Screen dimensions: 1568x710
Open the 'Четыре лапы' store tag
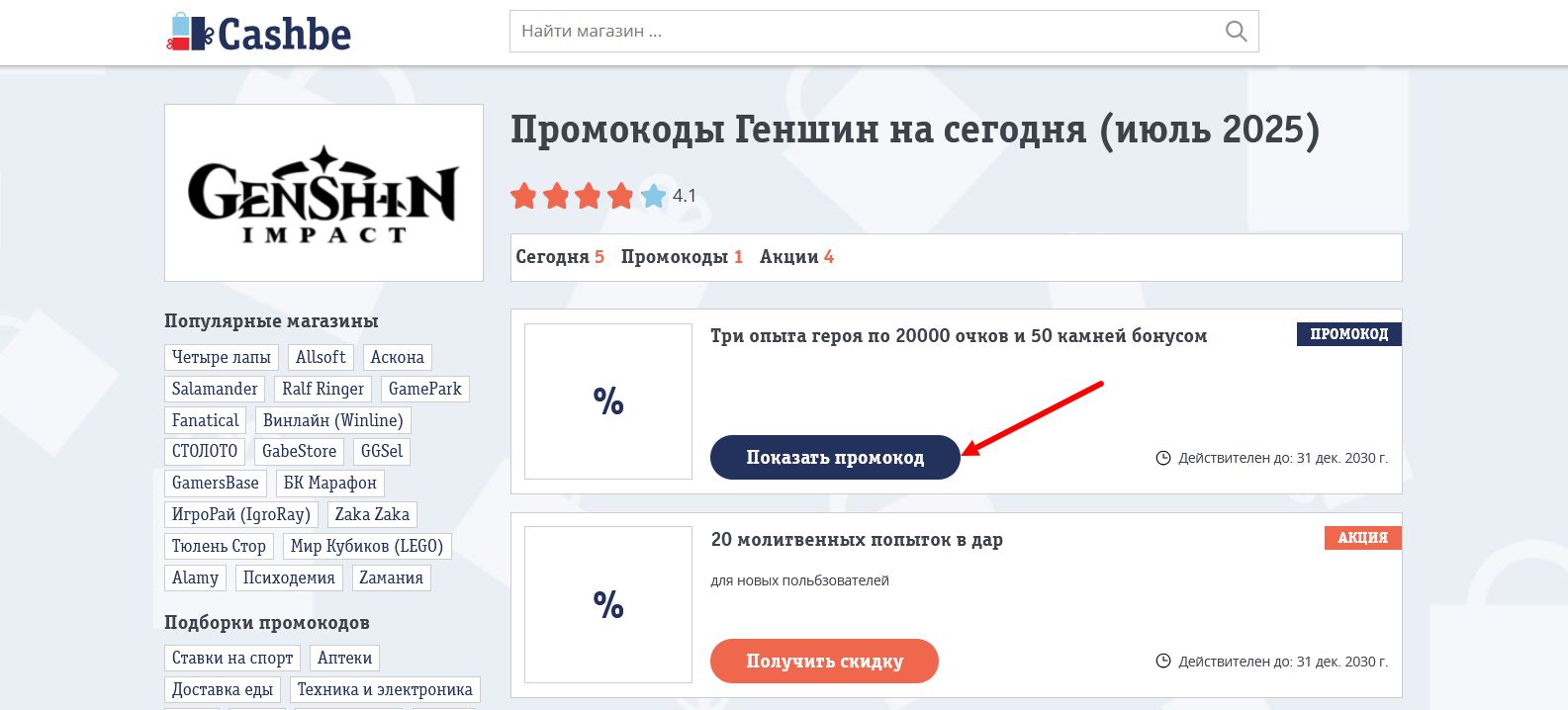(222, 357)
